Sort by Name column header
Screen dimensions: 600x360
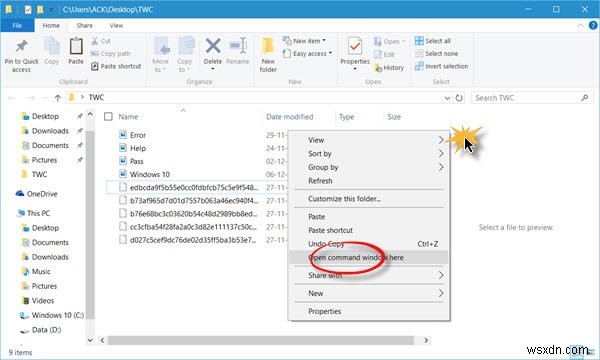pos(128,117)
